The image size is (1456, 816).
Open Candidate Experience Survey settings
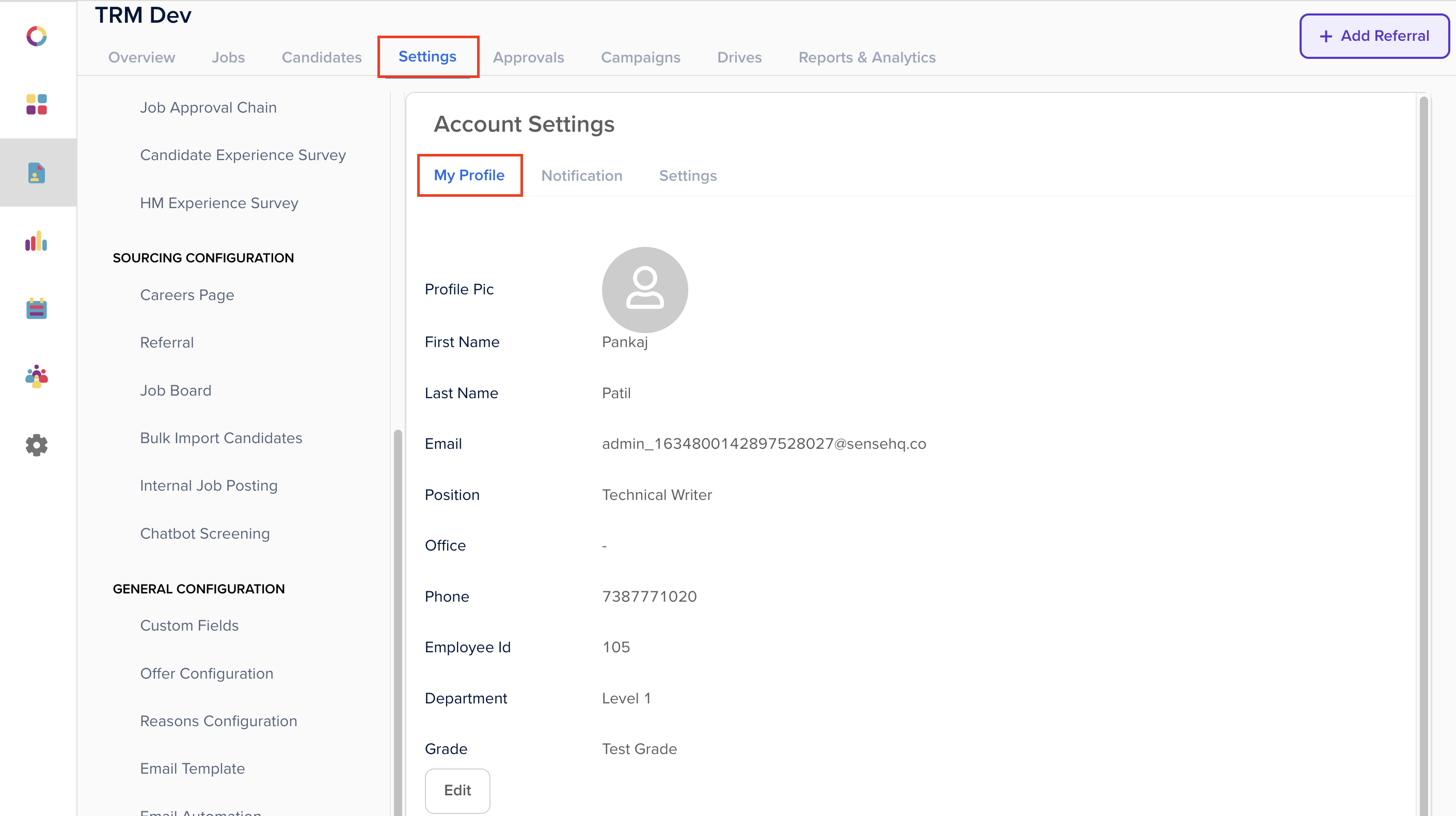(x=243, y=155)
